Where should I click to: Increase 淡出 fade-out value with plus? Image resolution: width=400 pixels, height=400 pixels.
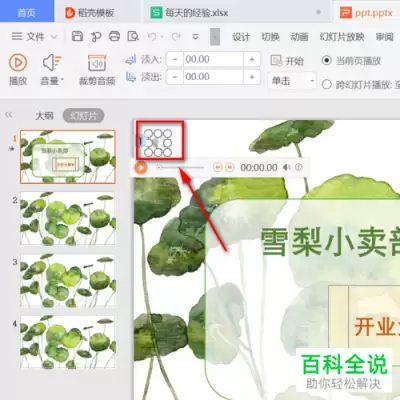252,77
